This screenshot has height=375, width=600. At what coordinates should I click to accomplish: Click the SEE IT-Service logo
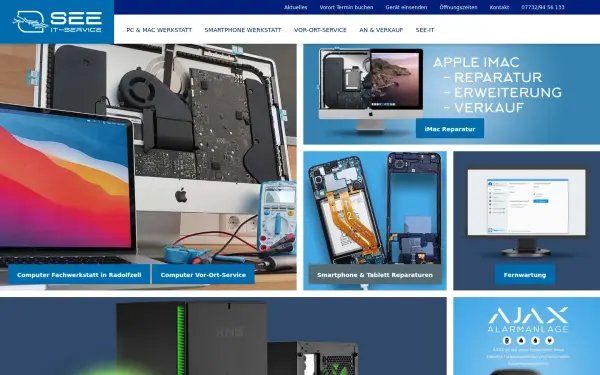(57, 22)
